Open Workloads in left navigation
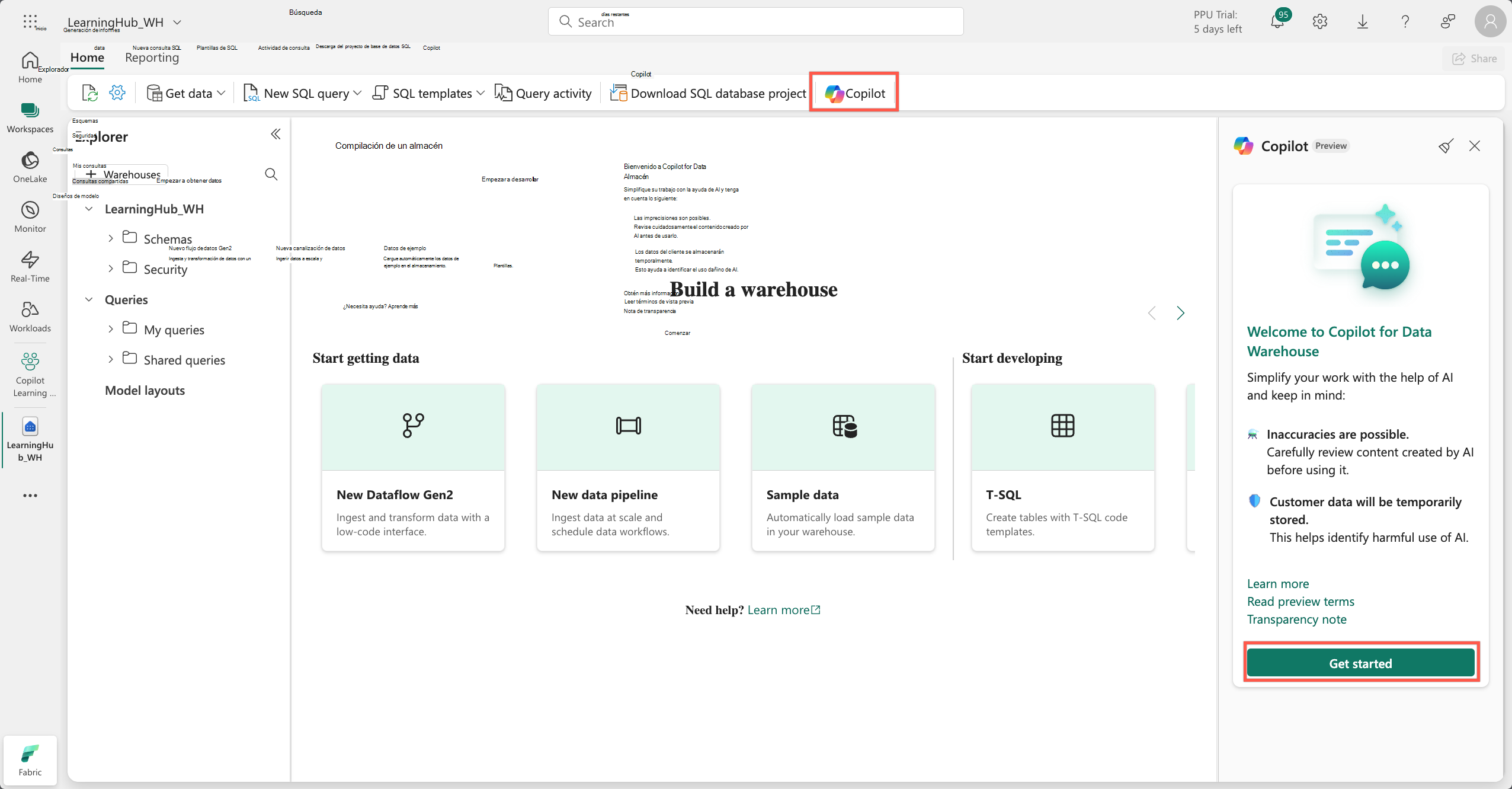 point(30,317)
